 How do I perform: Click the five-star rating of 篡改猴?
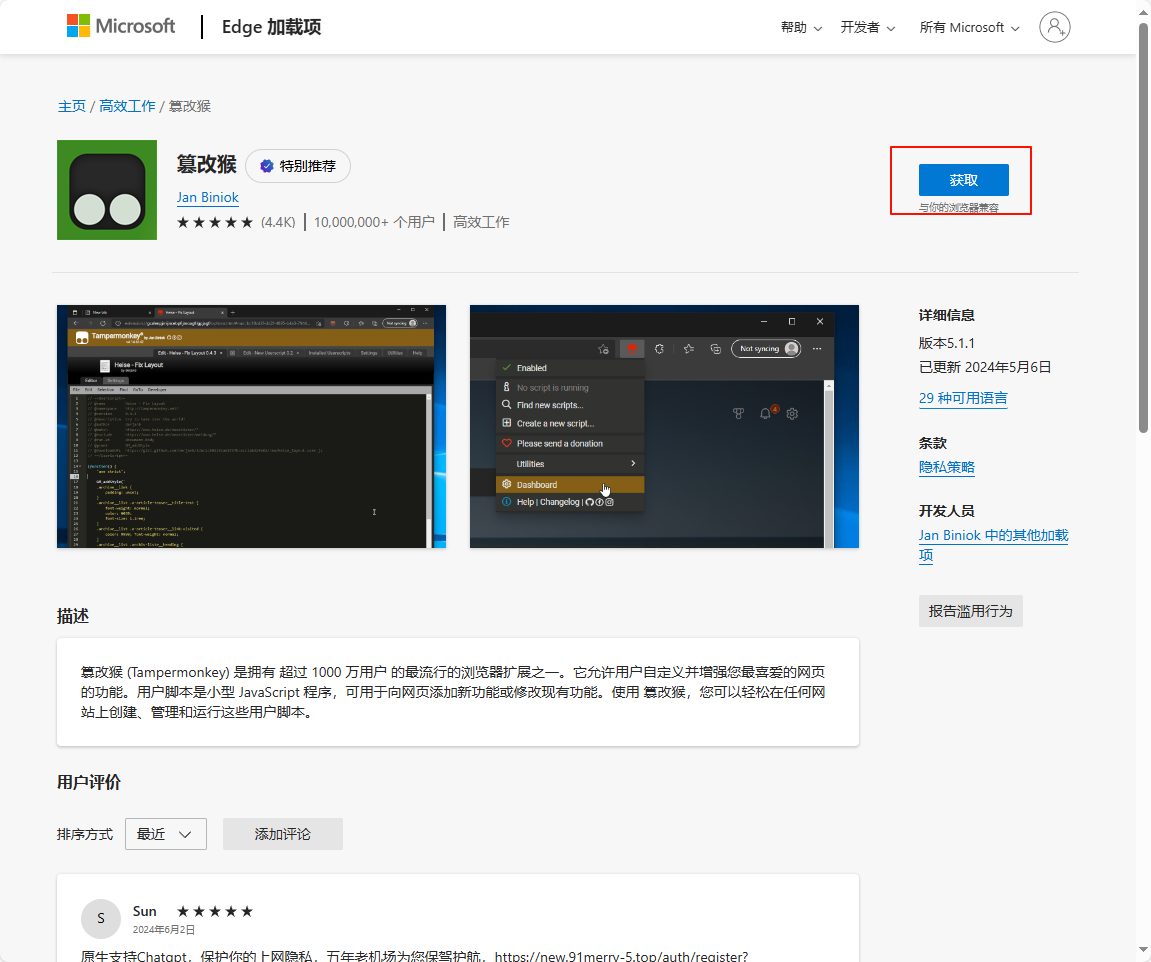tap(214, 222)
